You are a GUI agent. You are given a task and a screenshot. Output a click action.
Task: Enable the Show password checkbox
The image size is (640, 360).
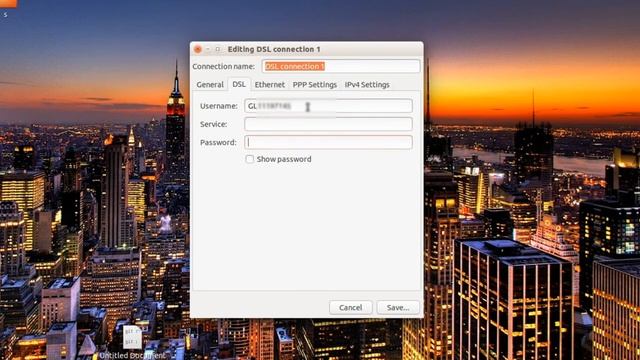click(x=249, y=159)
